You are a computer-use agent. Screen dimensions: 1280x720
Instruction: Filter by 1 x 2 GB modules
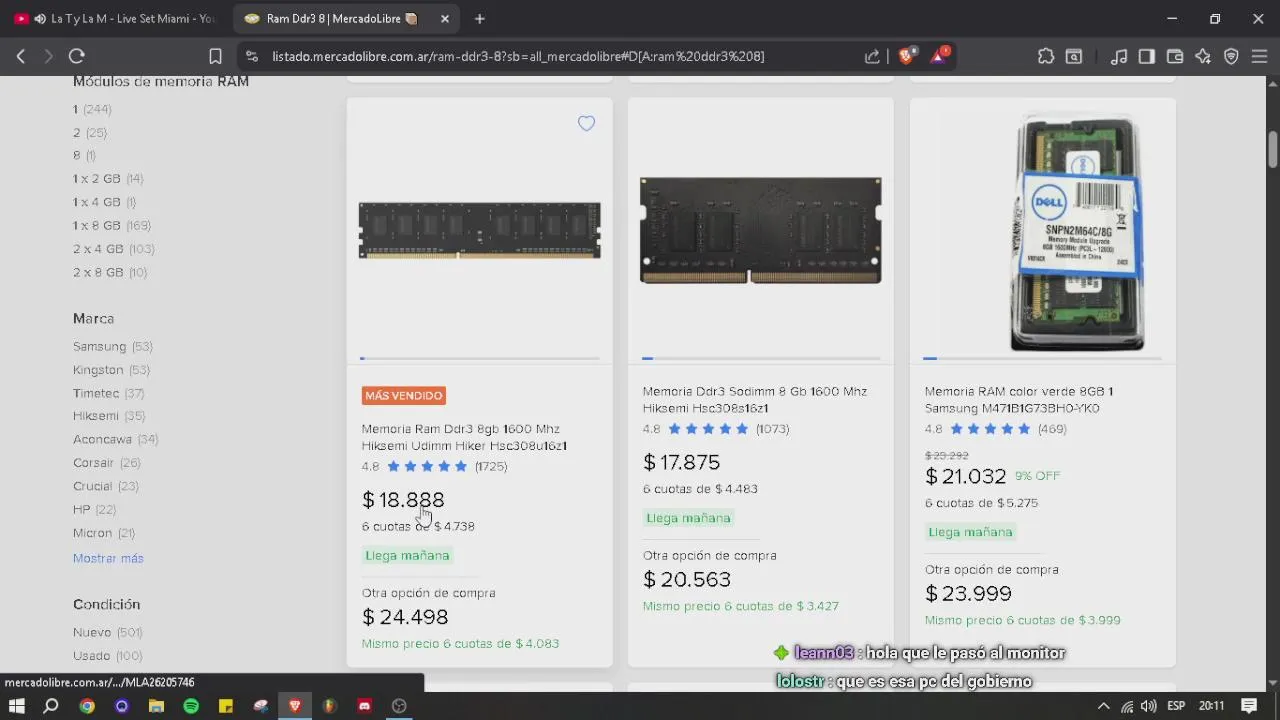(108, 179)
